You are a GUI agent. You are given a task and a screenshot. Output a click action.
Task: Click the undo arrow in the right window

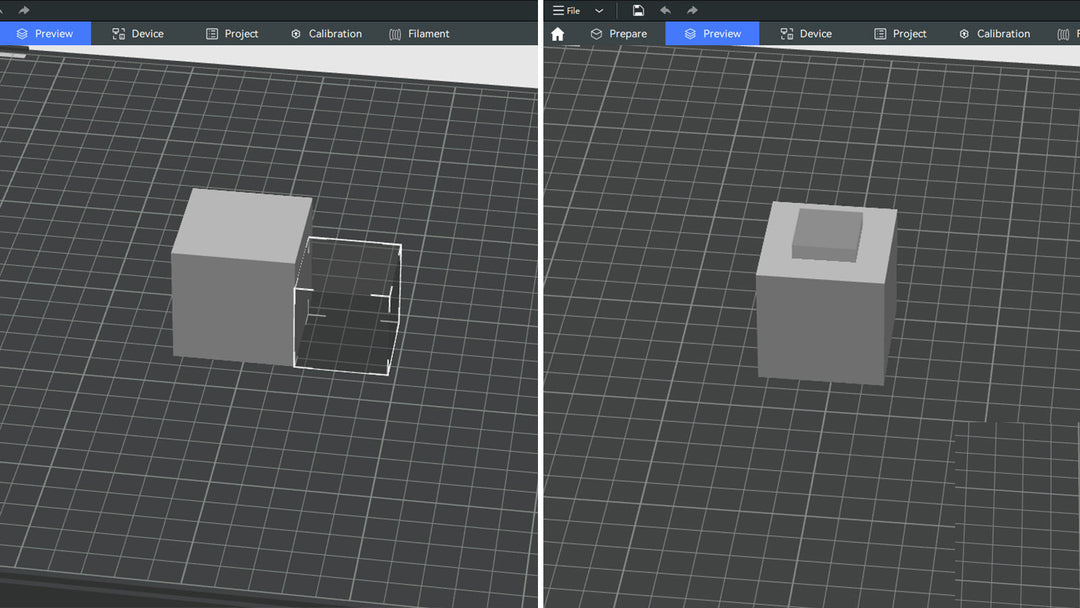(x=665, y=10)
